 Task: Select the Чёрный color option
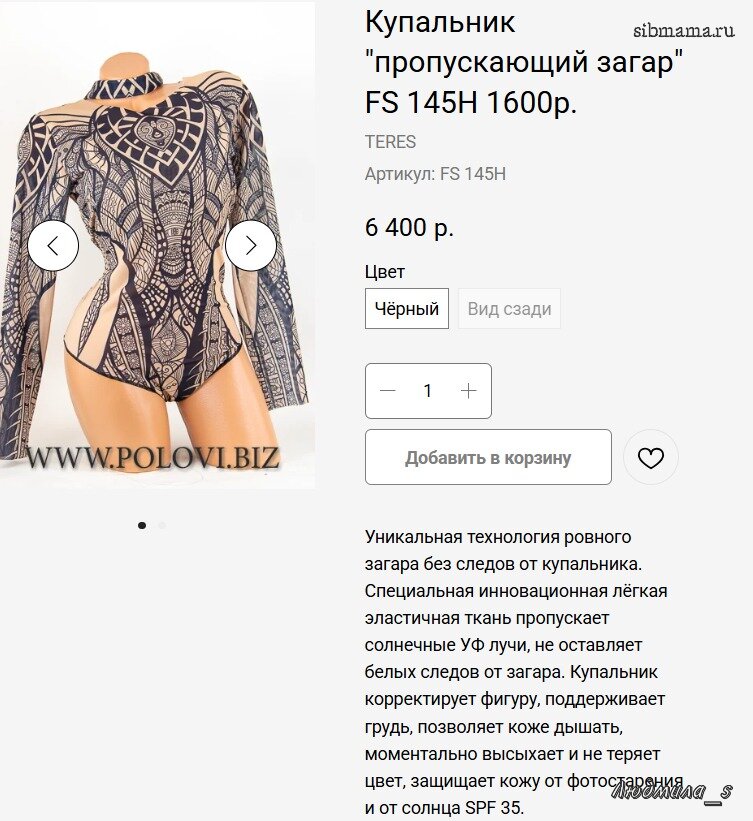click(x=407, y=308)
